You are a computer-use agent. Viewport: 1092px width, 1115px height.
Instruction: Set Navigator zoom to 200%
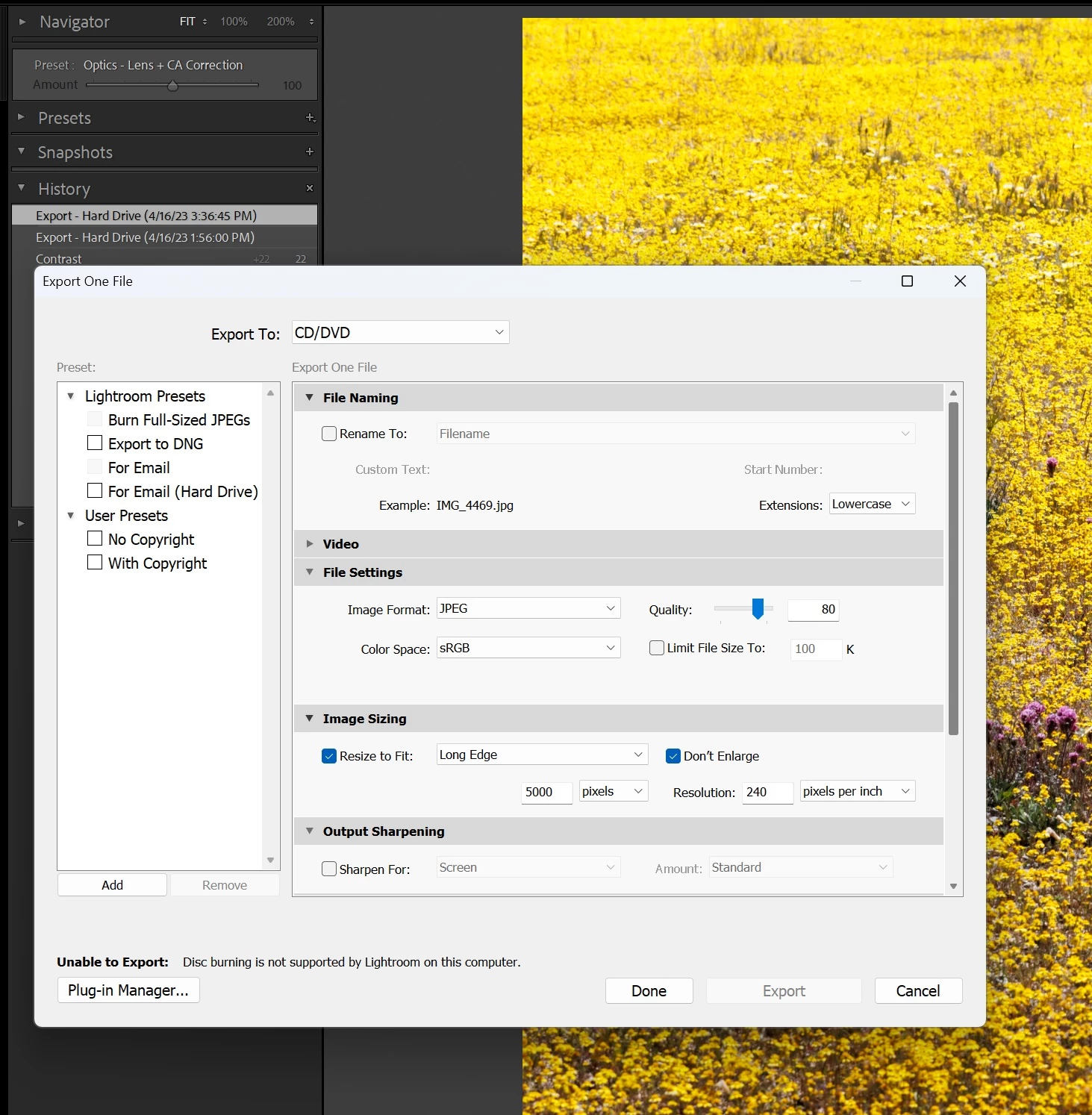[281, 22]
